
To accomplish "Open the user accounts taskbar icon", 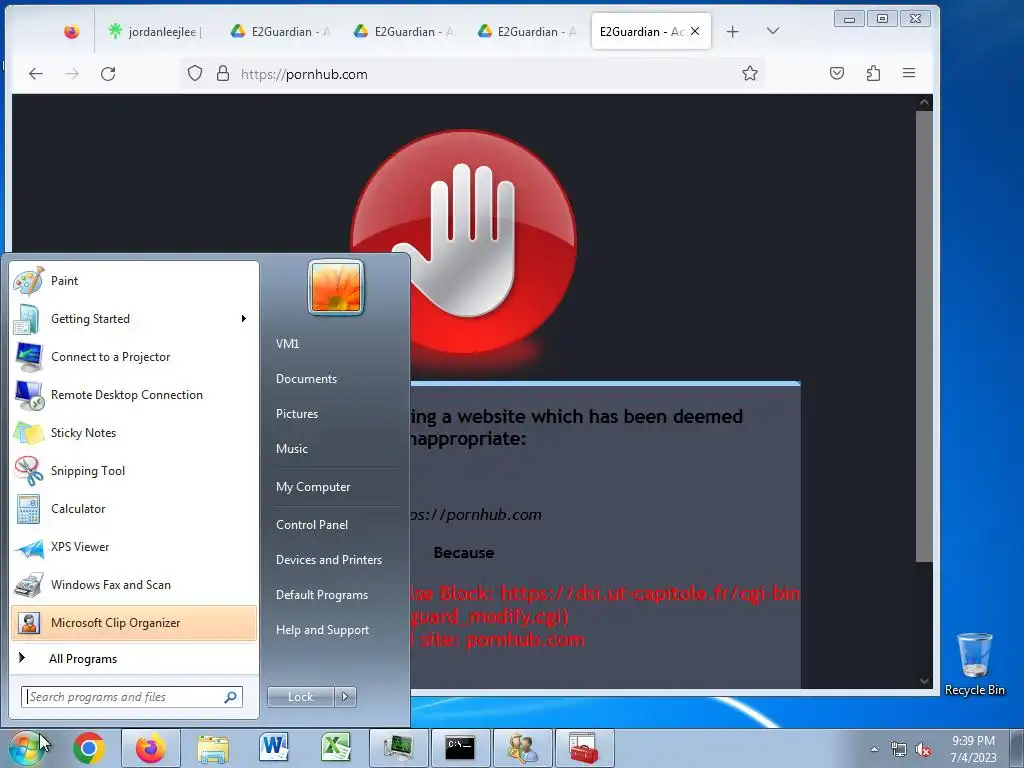I will [x=522, y=748].
